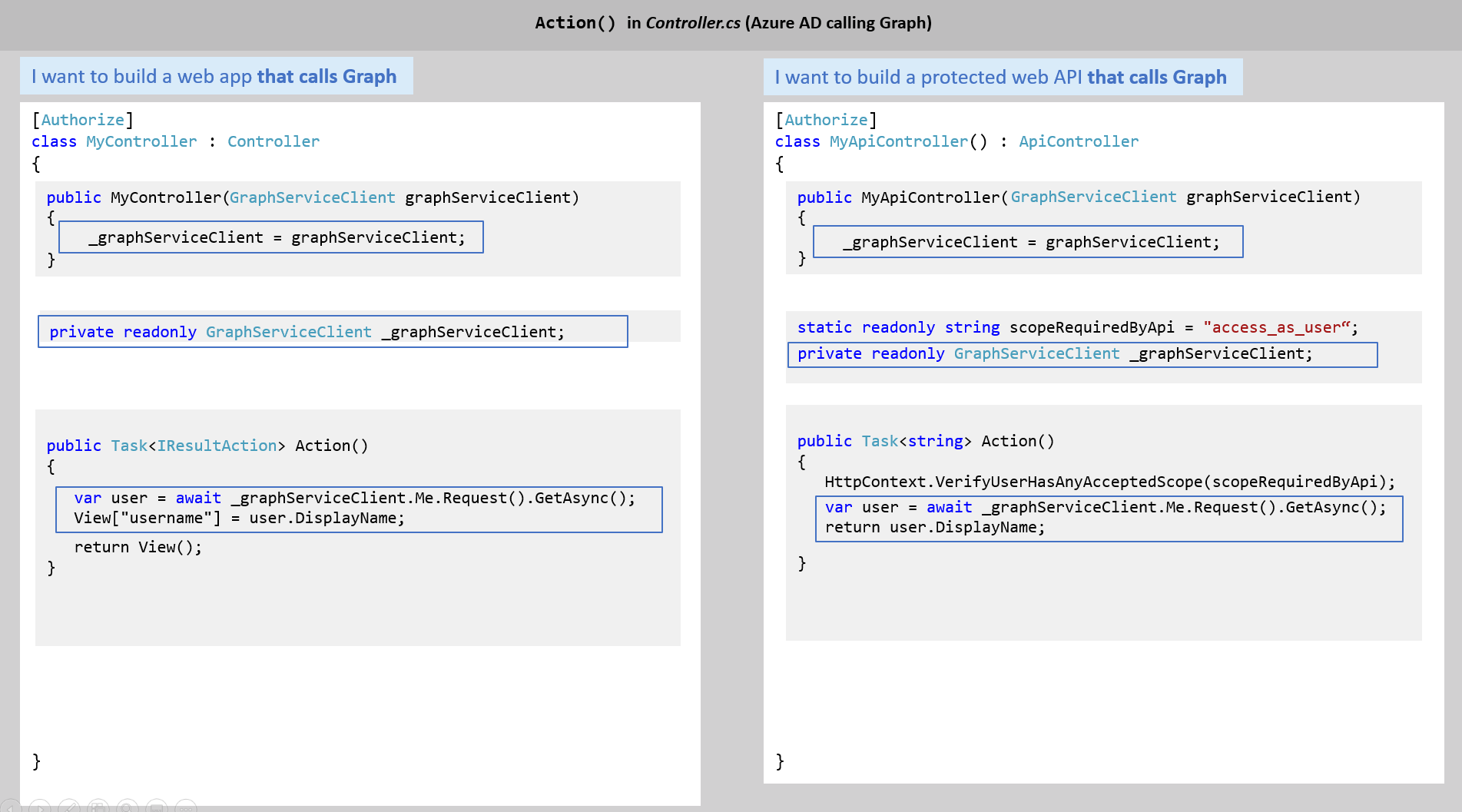Click the slide title 'Action() in Controller.cs'
Viewport: 1462px width, 812px height.
point(638,23)
